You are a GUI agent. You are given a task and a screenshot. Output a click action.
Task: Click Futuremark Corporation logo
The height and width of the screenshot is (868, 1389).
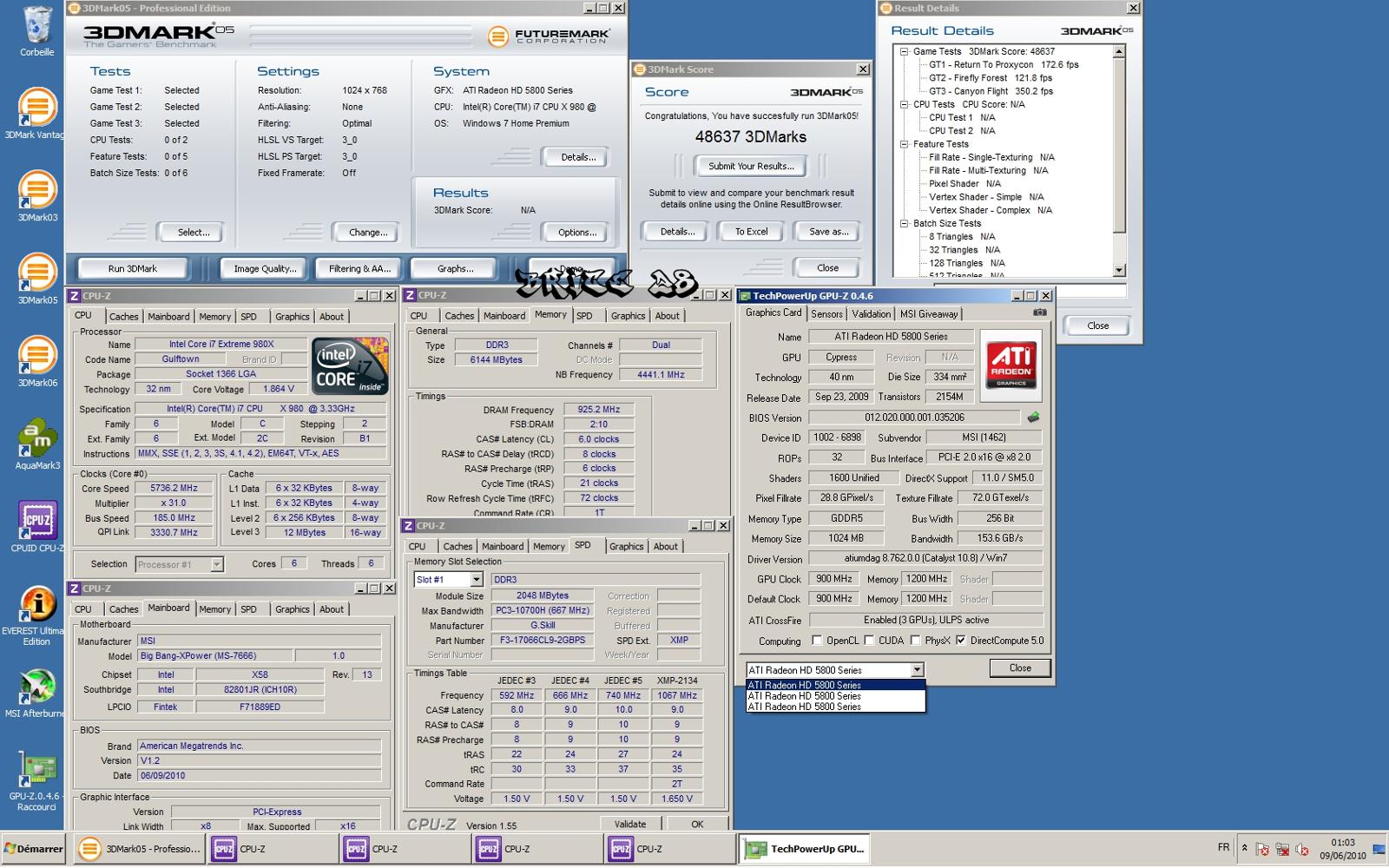click(x=549, y=36)
